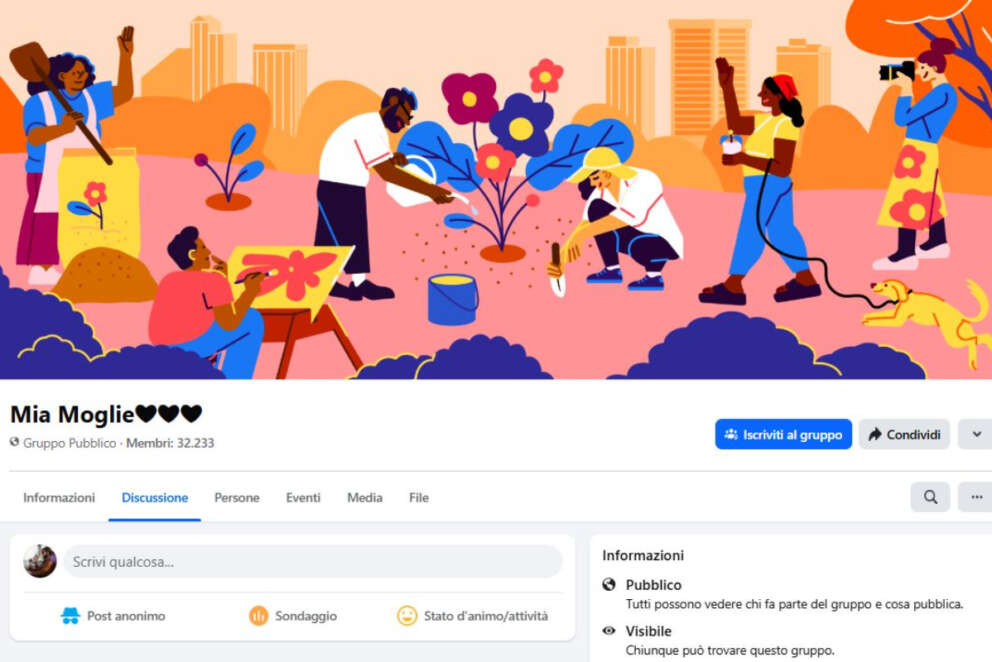Click the search magnifier icon button
This screenshot has width=992, height=662.
(x=930, y=497)
